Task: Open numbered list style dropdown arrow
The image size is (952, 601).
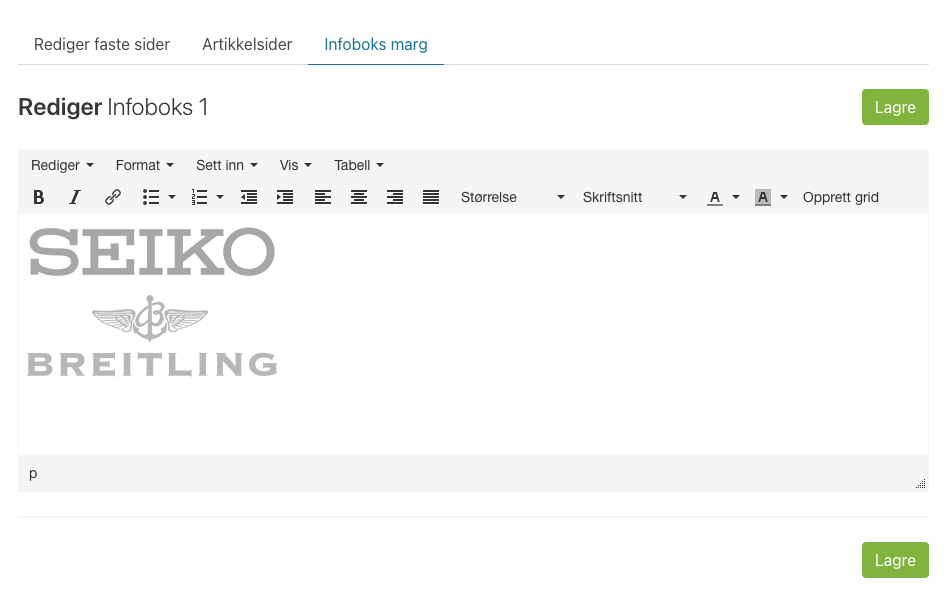Action: 220,197
